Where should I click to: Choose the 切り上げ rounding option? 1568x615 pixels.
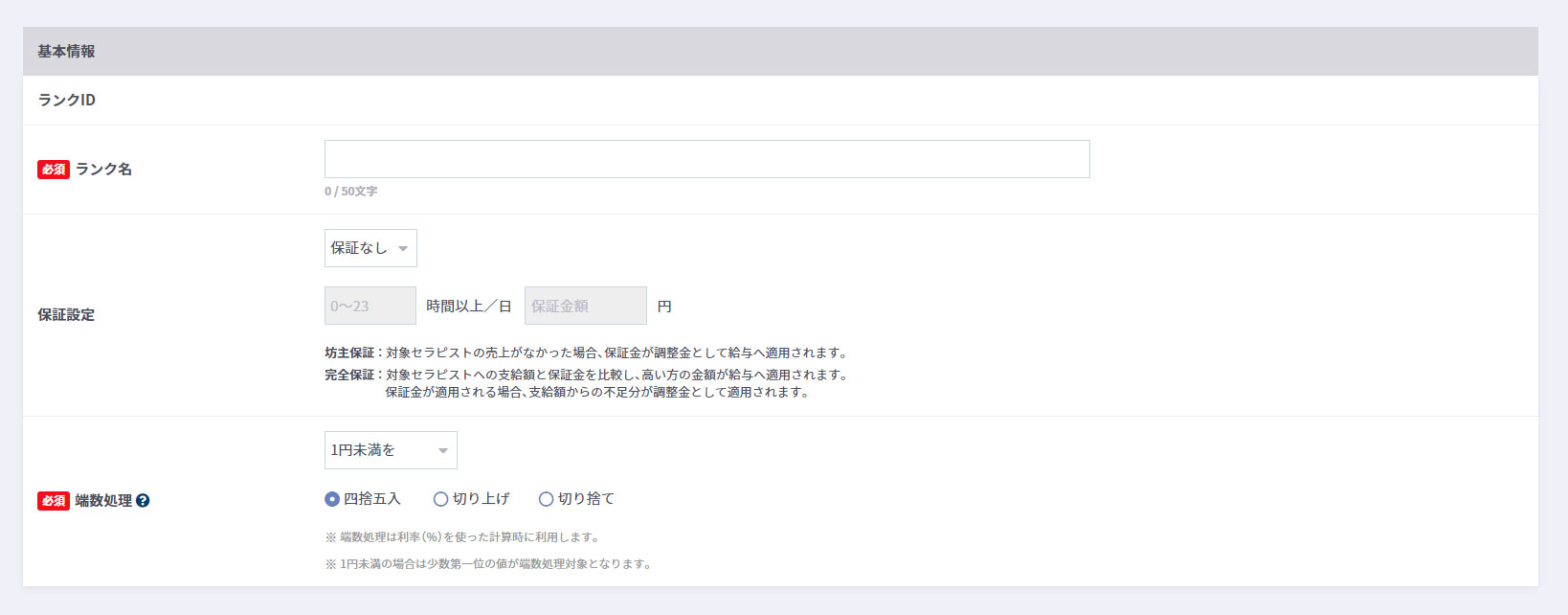click(440, 499)
